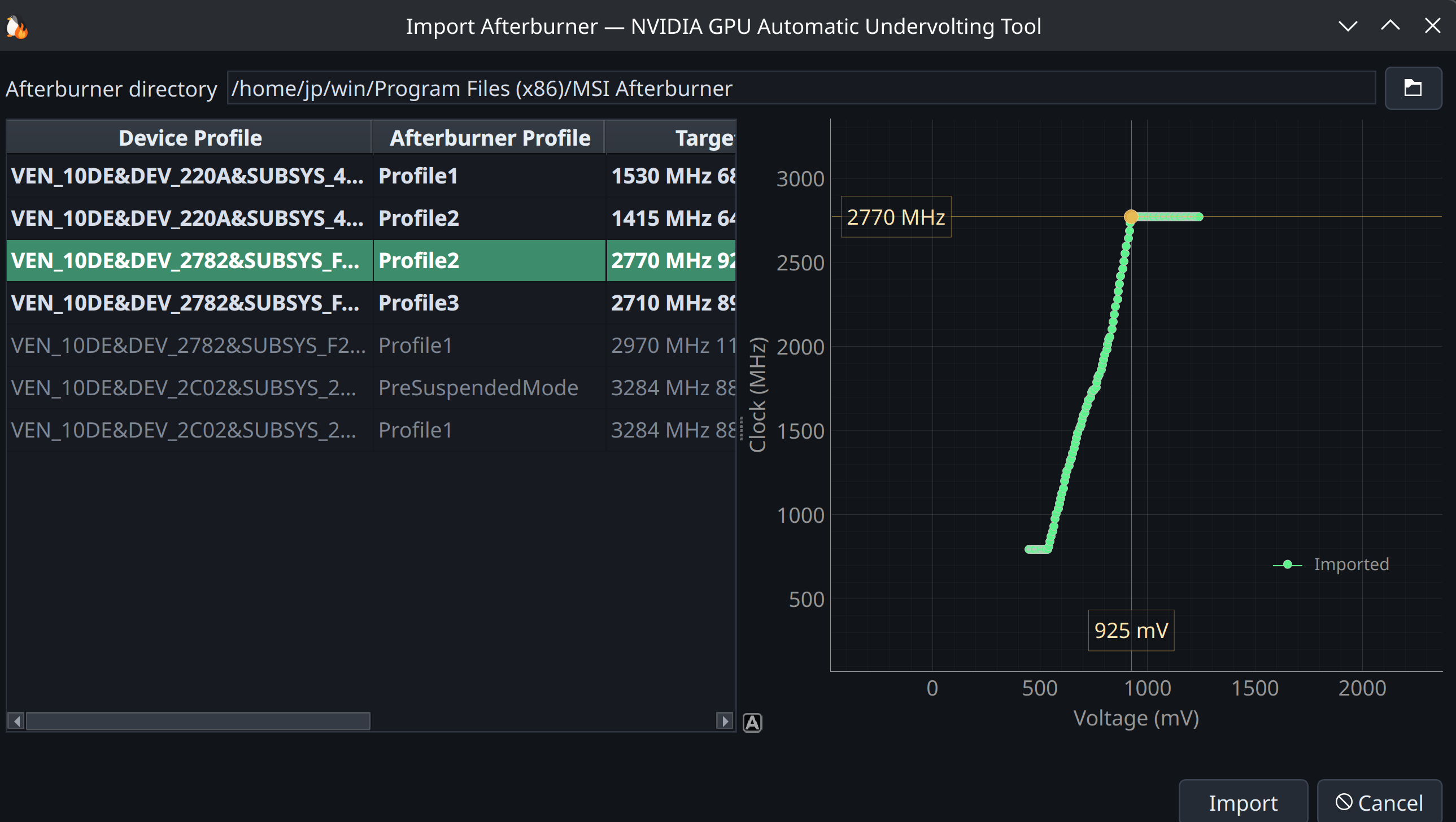The height and width of the screenshot is (822, 1456).
Task: Click the 925 mV label on the plot
Action: point(1131,630)
